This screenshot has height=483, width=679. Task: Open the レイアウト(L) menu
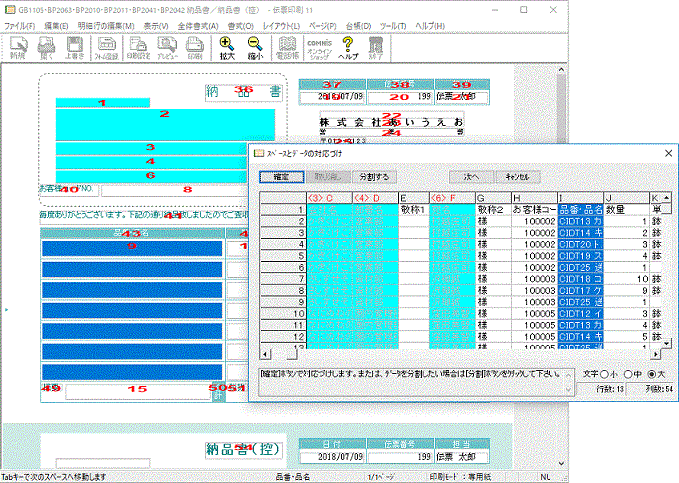[x=281, y=26]
